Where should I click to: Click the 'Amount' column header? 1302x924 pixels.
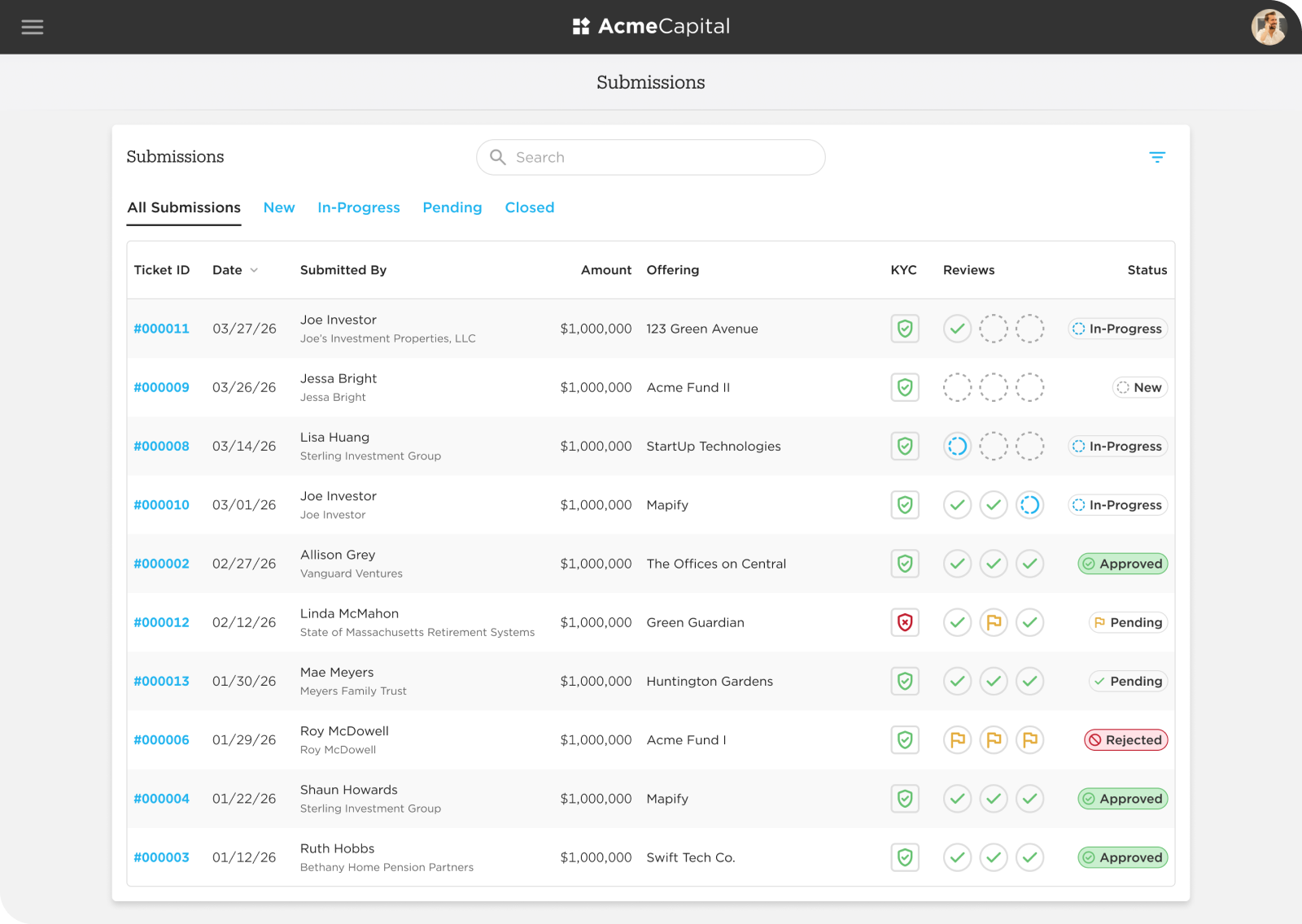click(x=606, y=270)
